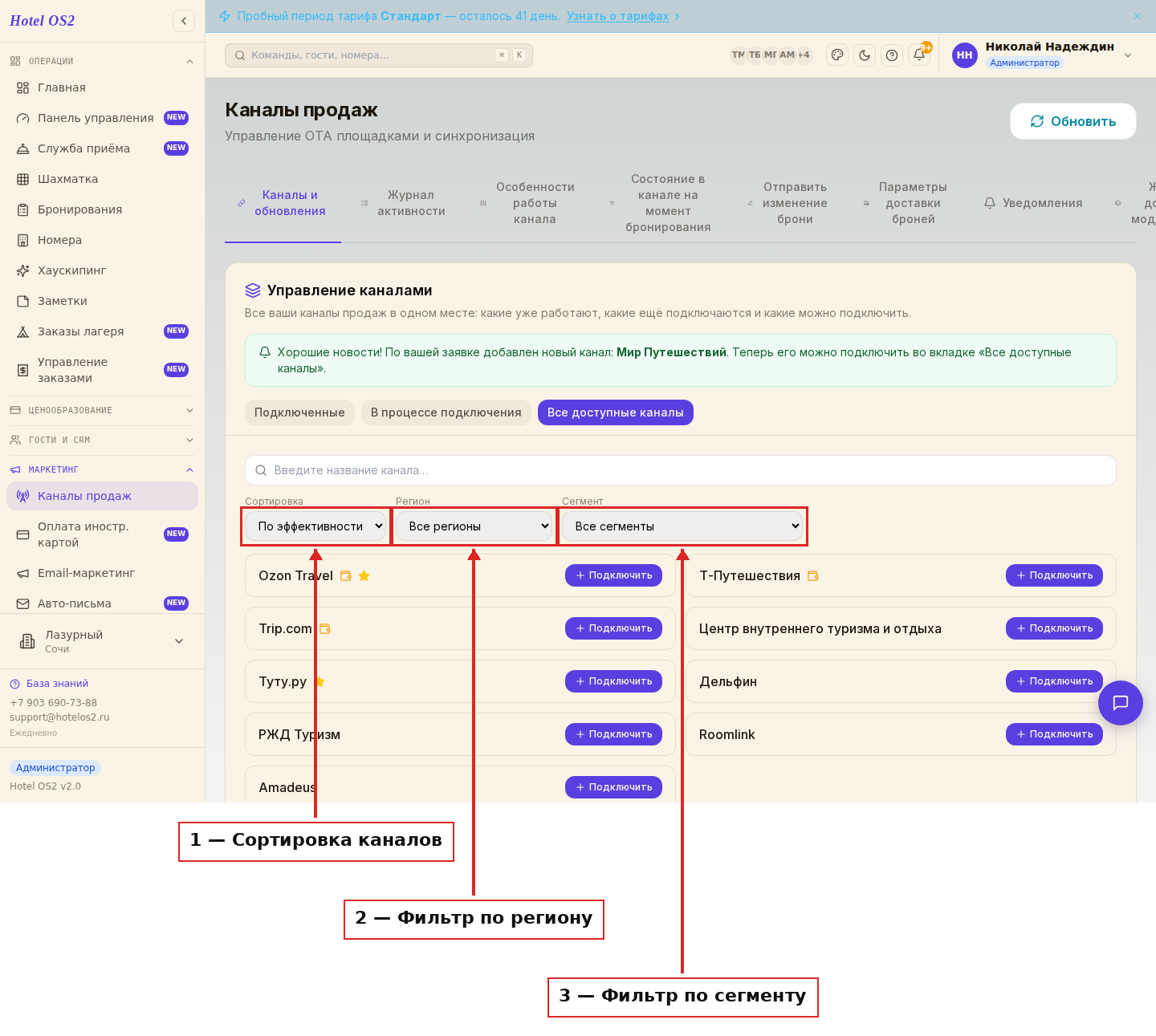Open Бронирования in the sidebar
The image size is (1156, 1036).
[102, 209]
